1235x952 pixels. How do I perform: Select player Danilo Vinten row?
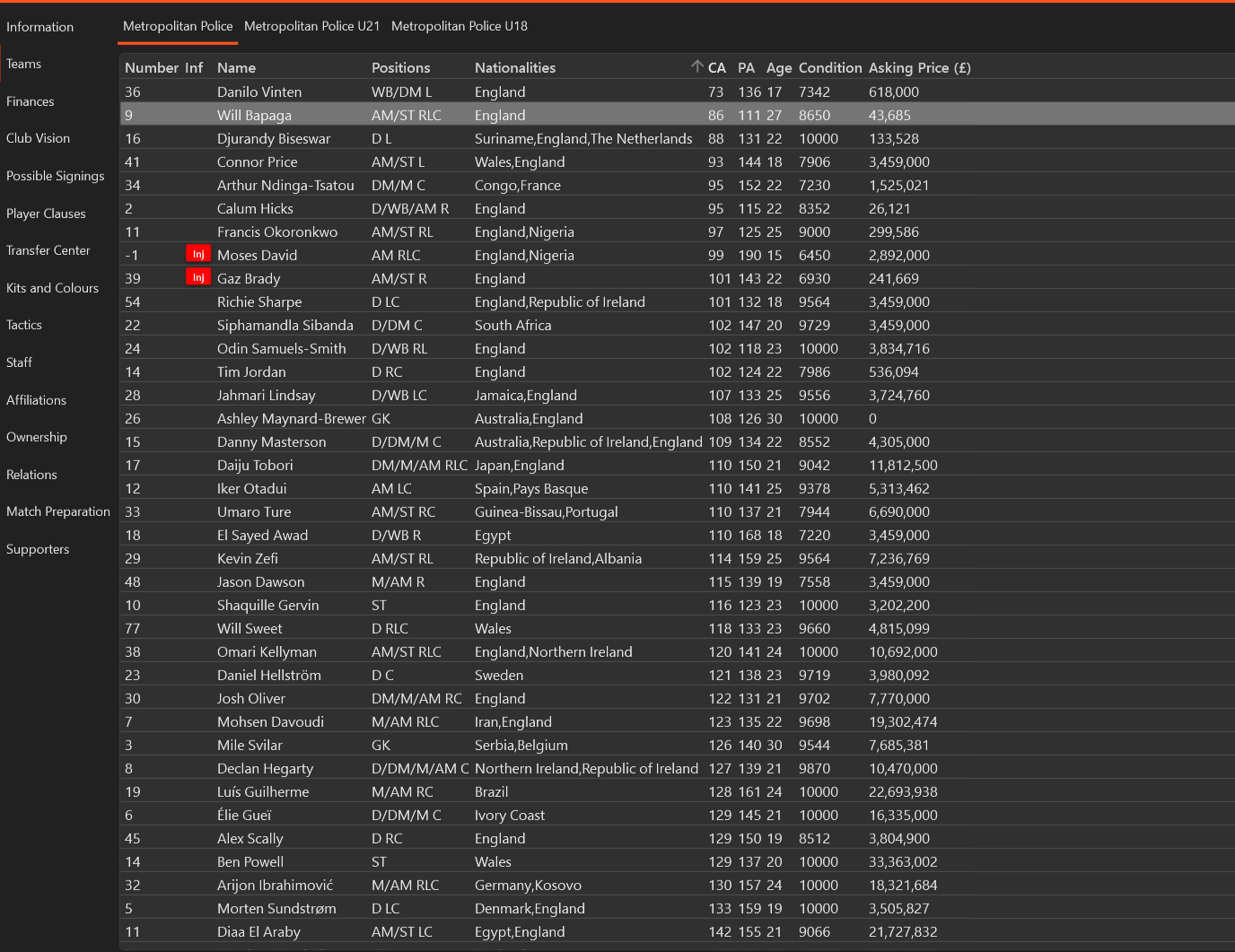(678, 92)
